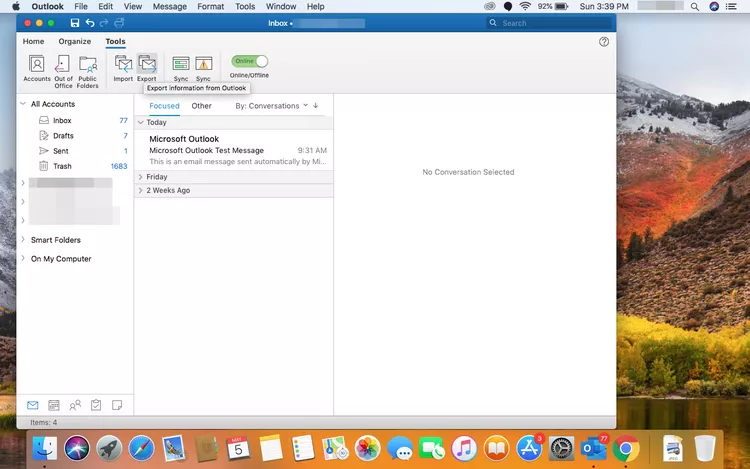Image resolution: width=750 pixels, height=469 pixels.
Task: Open Photos from the Dock
Action: tap(367, 449)
